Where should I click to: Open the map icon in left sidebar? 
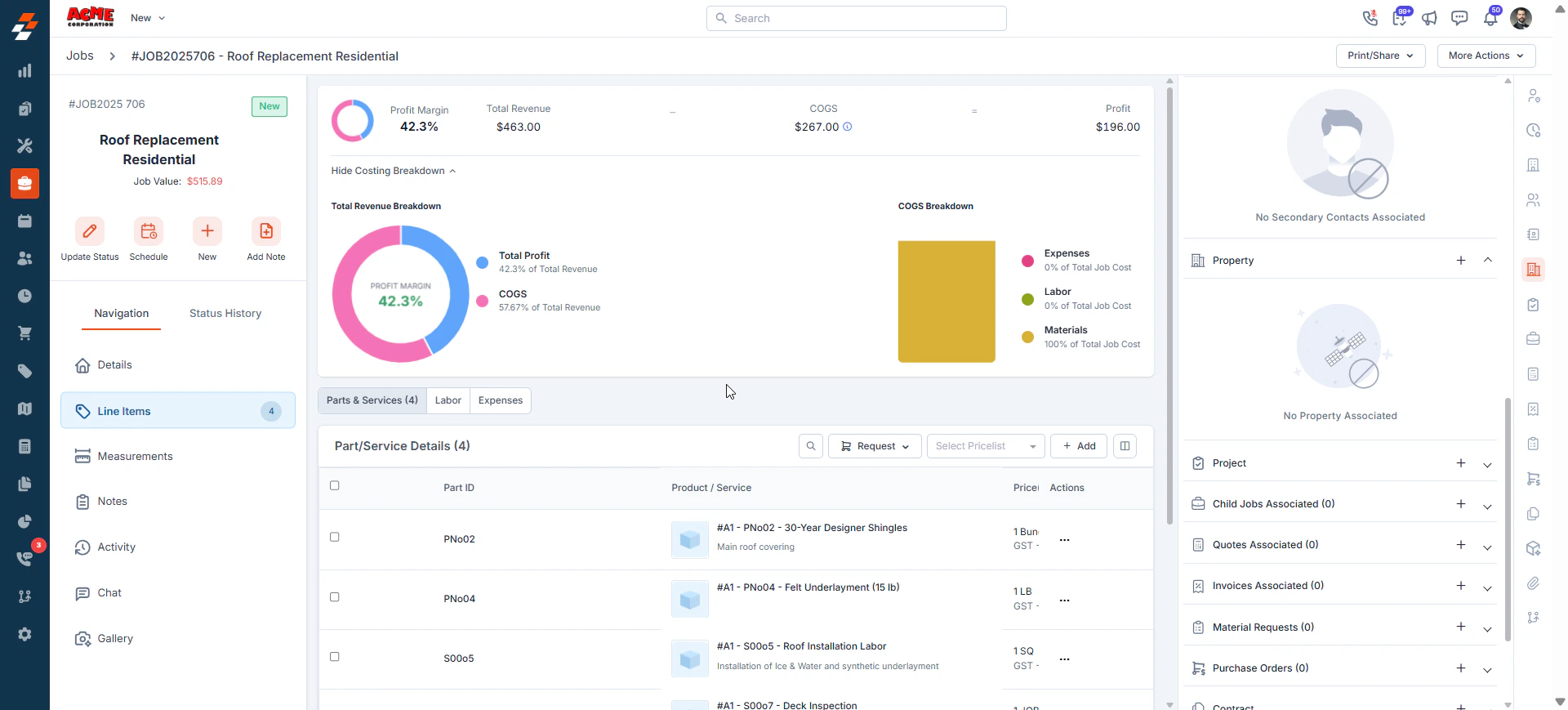click(x=24, y=409)
